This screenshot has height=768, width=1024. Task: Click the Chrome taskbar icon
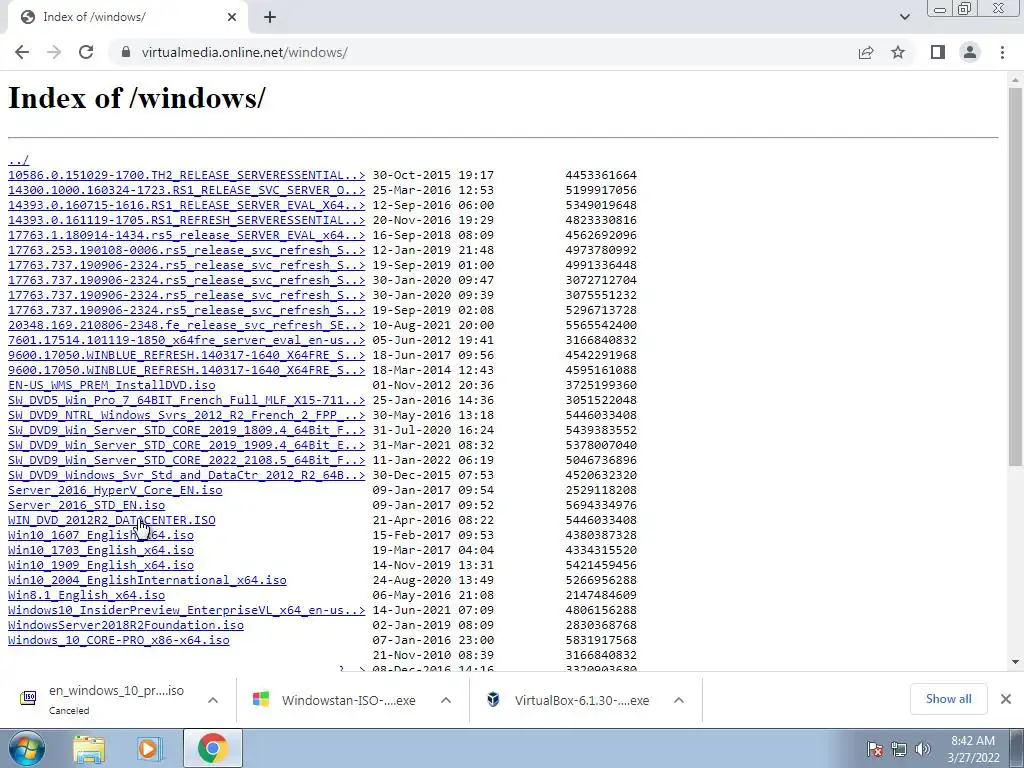212,748
